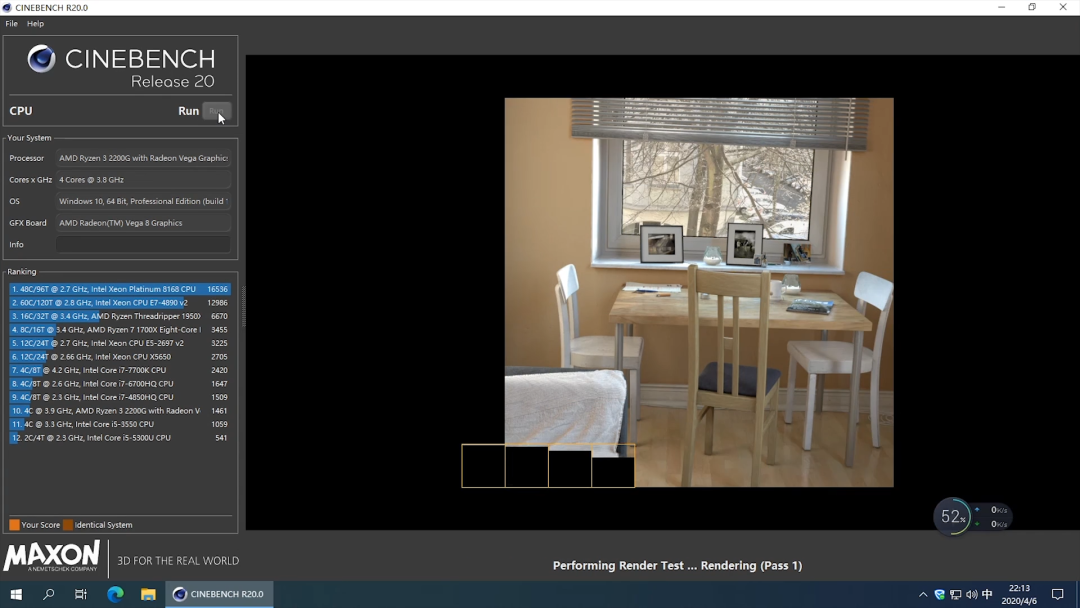Click the GFX Board field
This screenshot has height=608, width=1080.
pyautogui.click(x=143, y=223)
